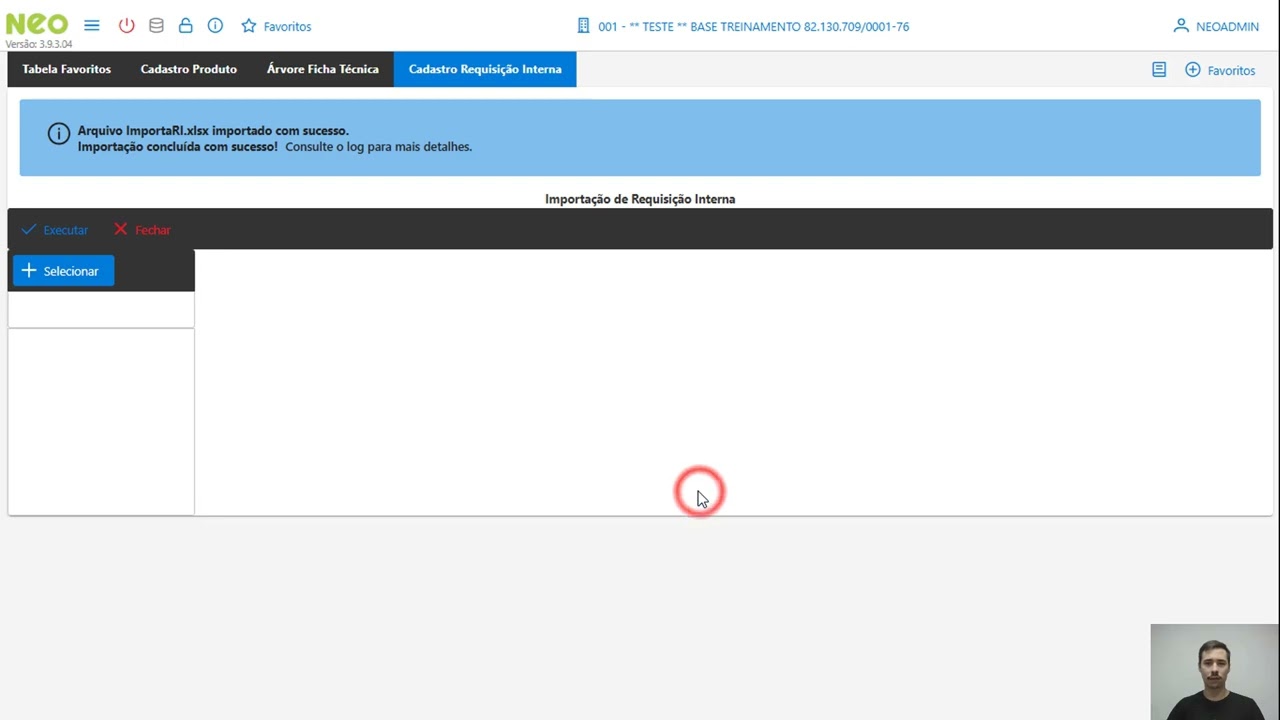Viewport: 1280px width, 720px height.
Task: Click the presenter webcam thumbnail
Action: pos(1215,672)
